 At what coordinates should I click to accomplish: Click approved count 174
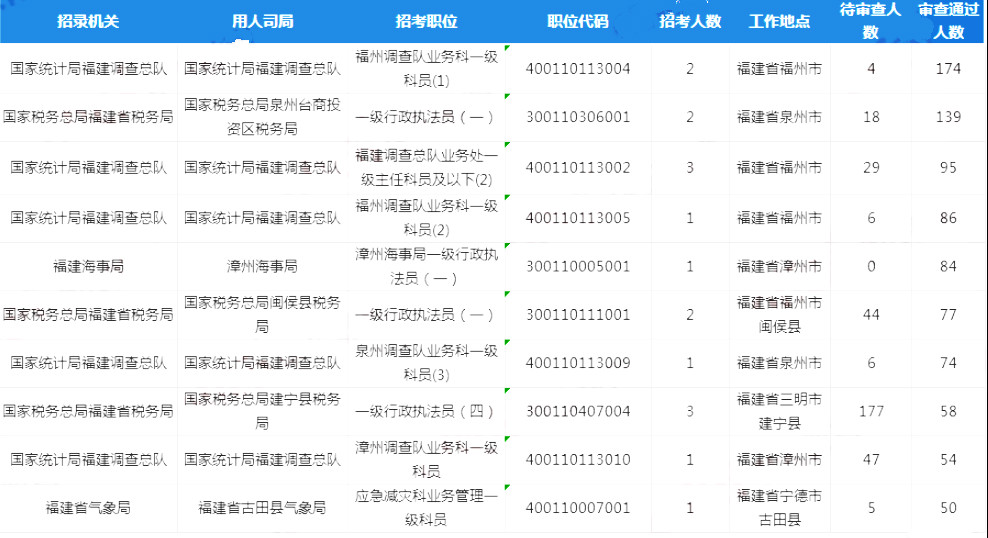948,69
